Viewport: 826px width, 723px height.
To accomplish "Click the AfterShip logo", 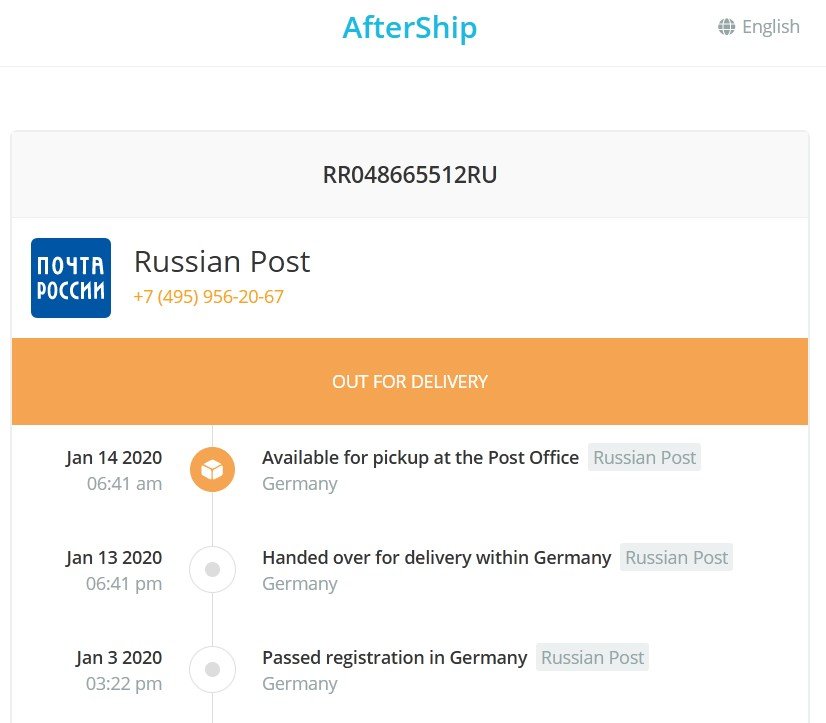I will pyautogui.click(x=409, y=27).
